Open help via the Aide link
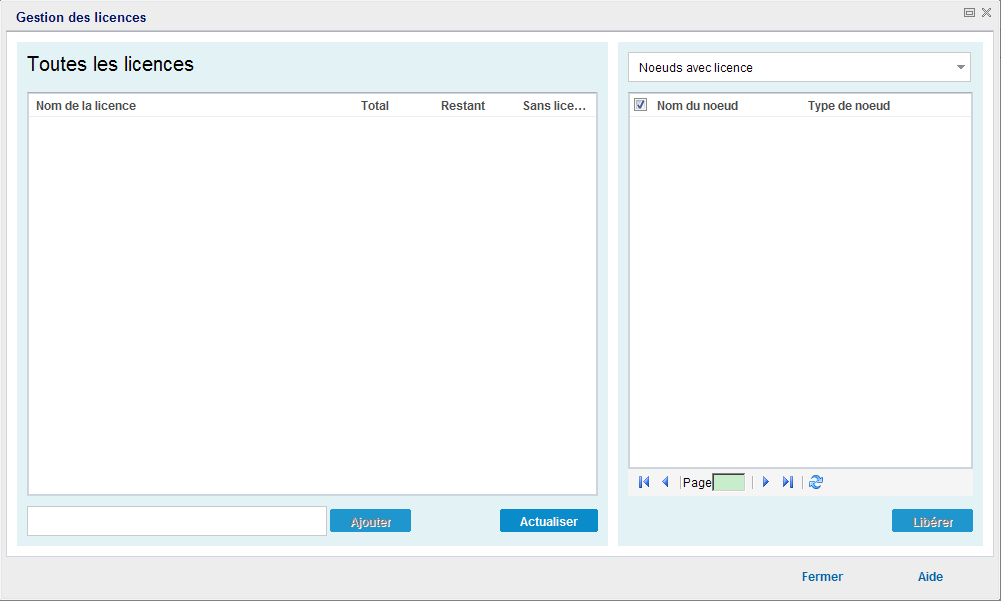This screenshot has height=601, width=1001. click(930, 576)
